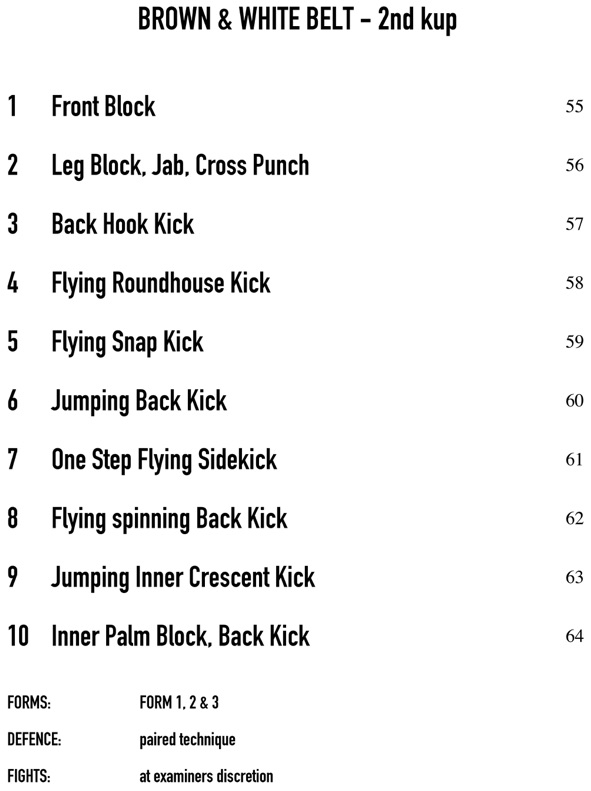
Task: Select Flying Snap Kick item
Action: [127, 343]
